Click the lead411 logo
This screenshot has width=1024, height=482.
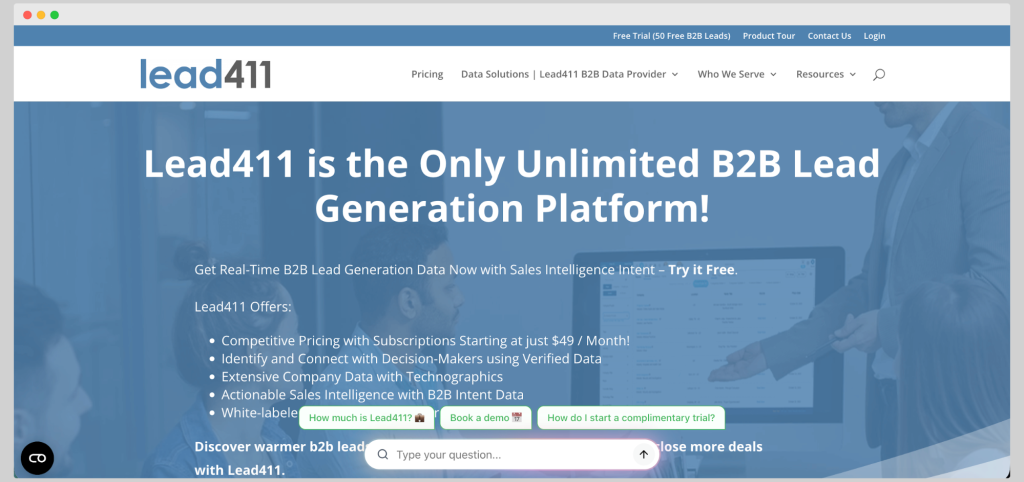pos(206,73)
